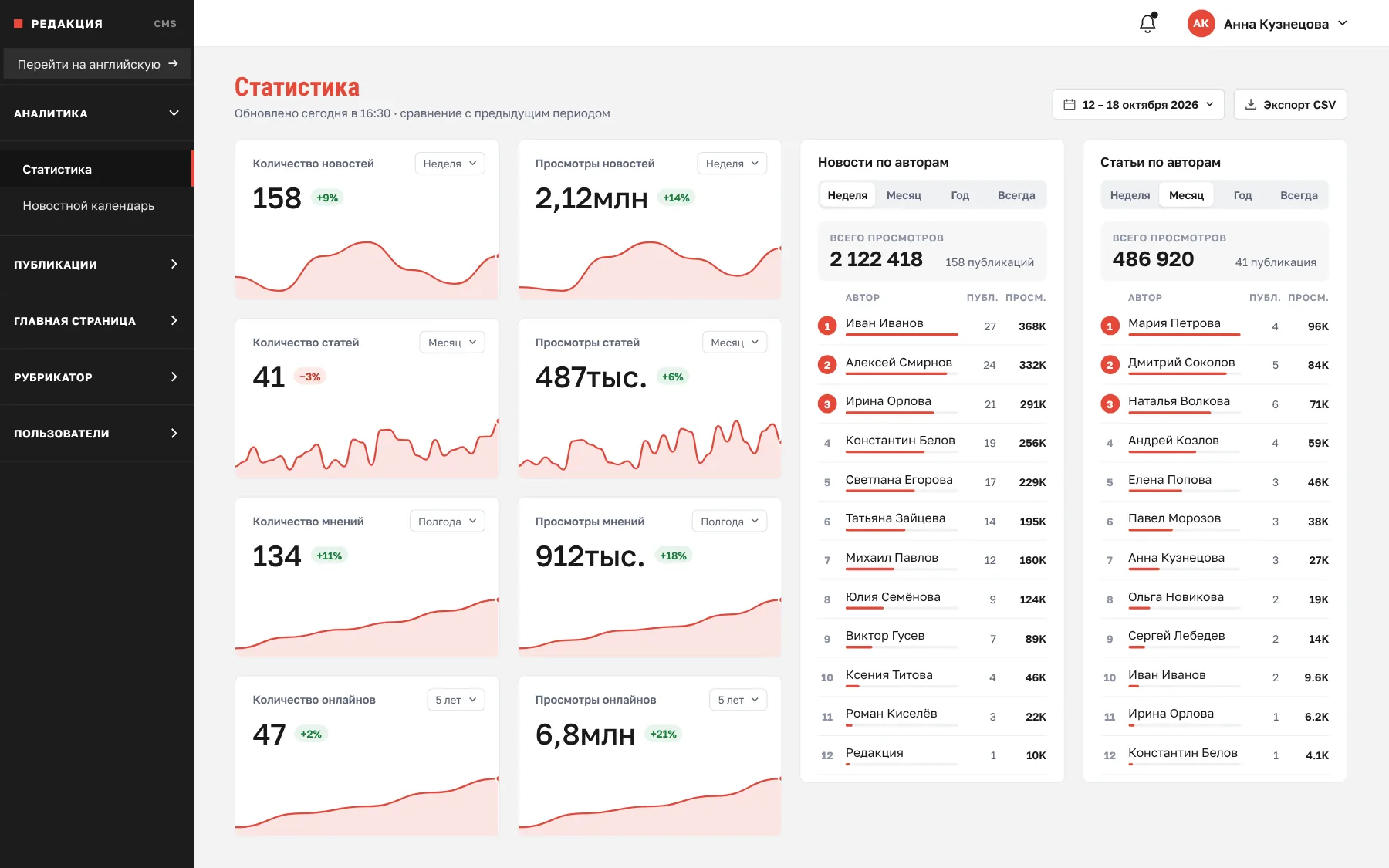Click Редакция row in news authors list

pyautogui.click(x=932, y=755)
